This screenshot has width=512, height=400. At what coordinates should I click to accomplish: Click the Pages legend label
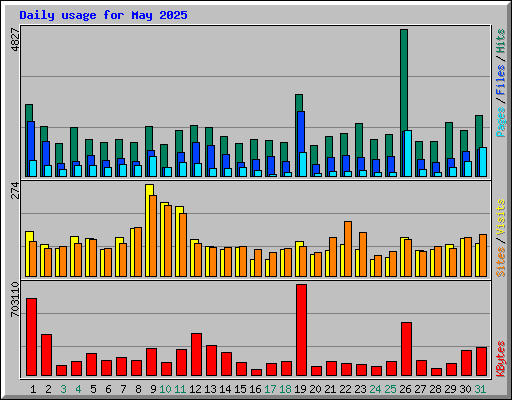[500, 122]
